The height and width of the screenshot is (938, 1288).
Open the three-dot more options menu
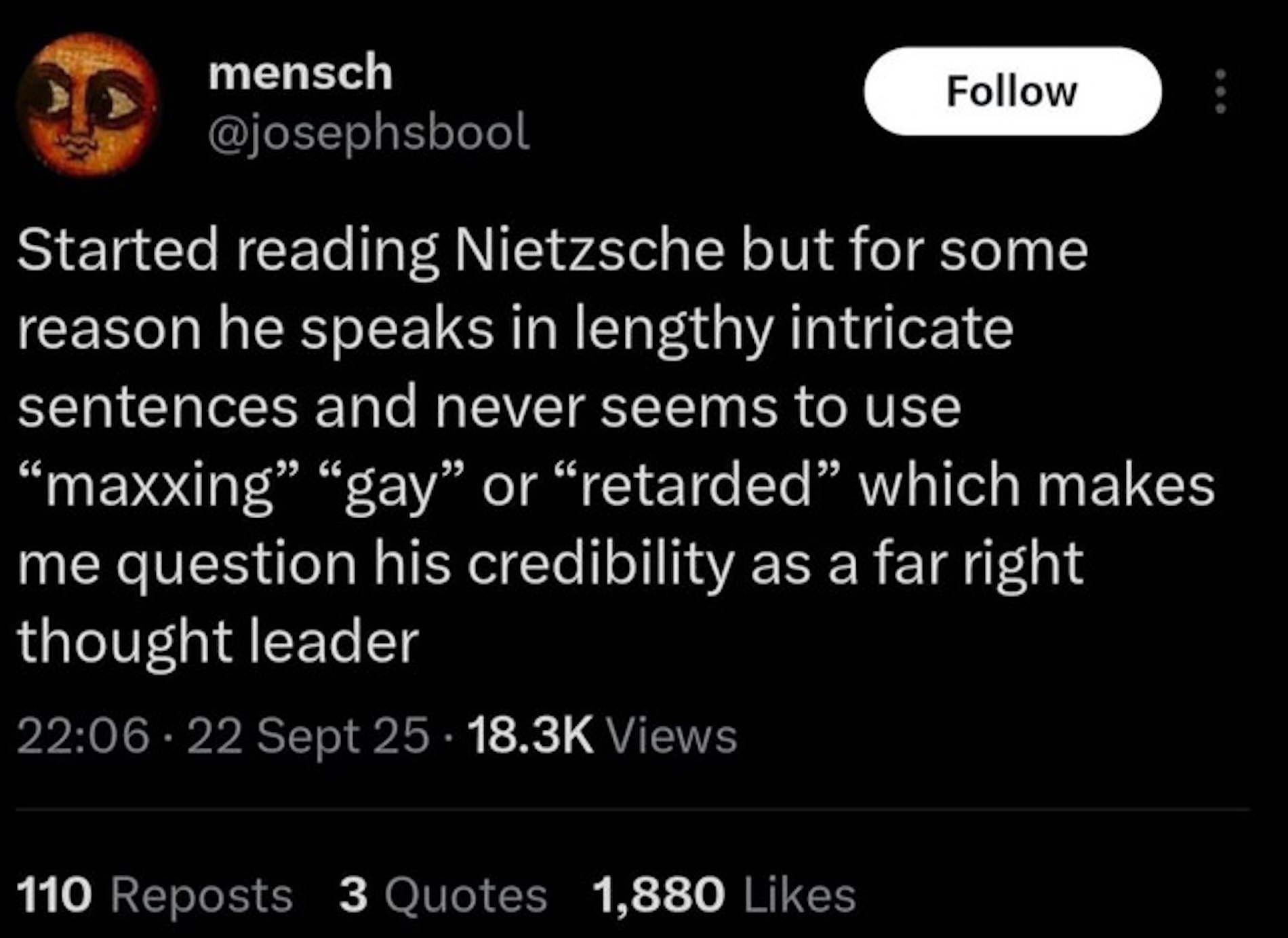pos(1220,91)
